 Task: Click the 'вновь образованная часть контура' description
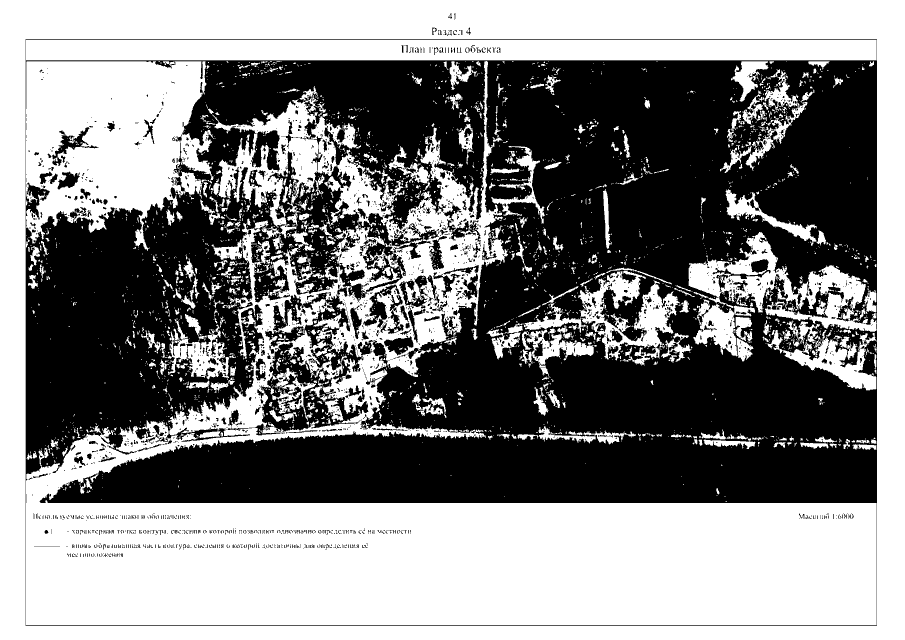pyautogui.click(x=220, y=548)
